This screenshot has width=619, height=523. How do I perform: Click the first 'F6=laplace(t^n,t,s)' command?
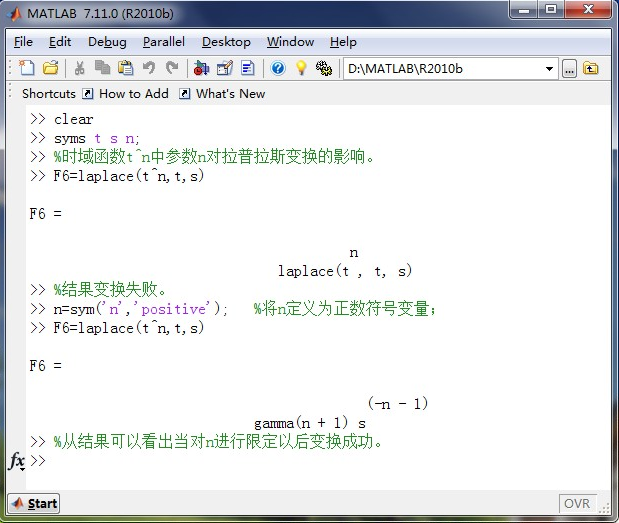click(x=129, y=176)
